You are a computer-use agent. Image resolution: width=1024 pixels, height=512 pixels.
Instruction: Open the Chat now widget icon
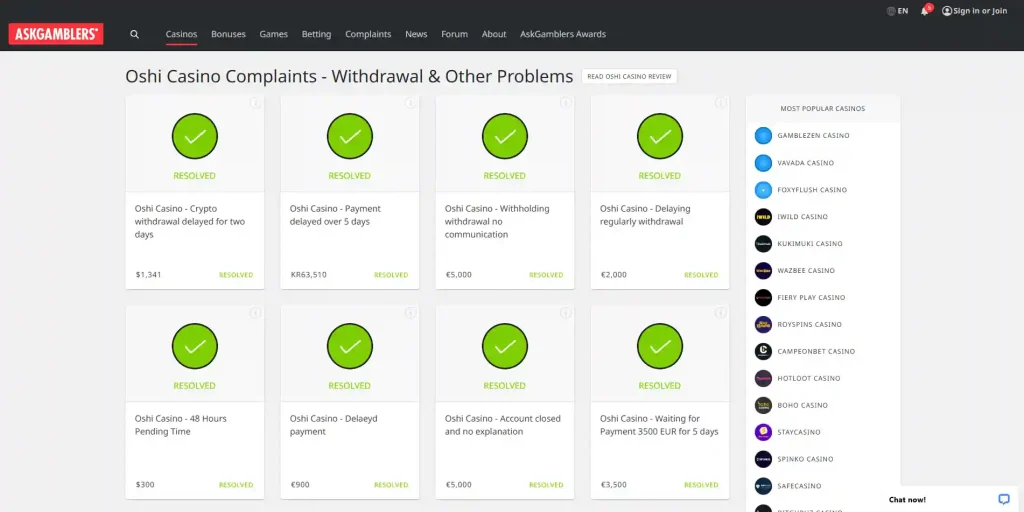[1004, 499]
